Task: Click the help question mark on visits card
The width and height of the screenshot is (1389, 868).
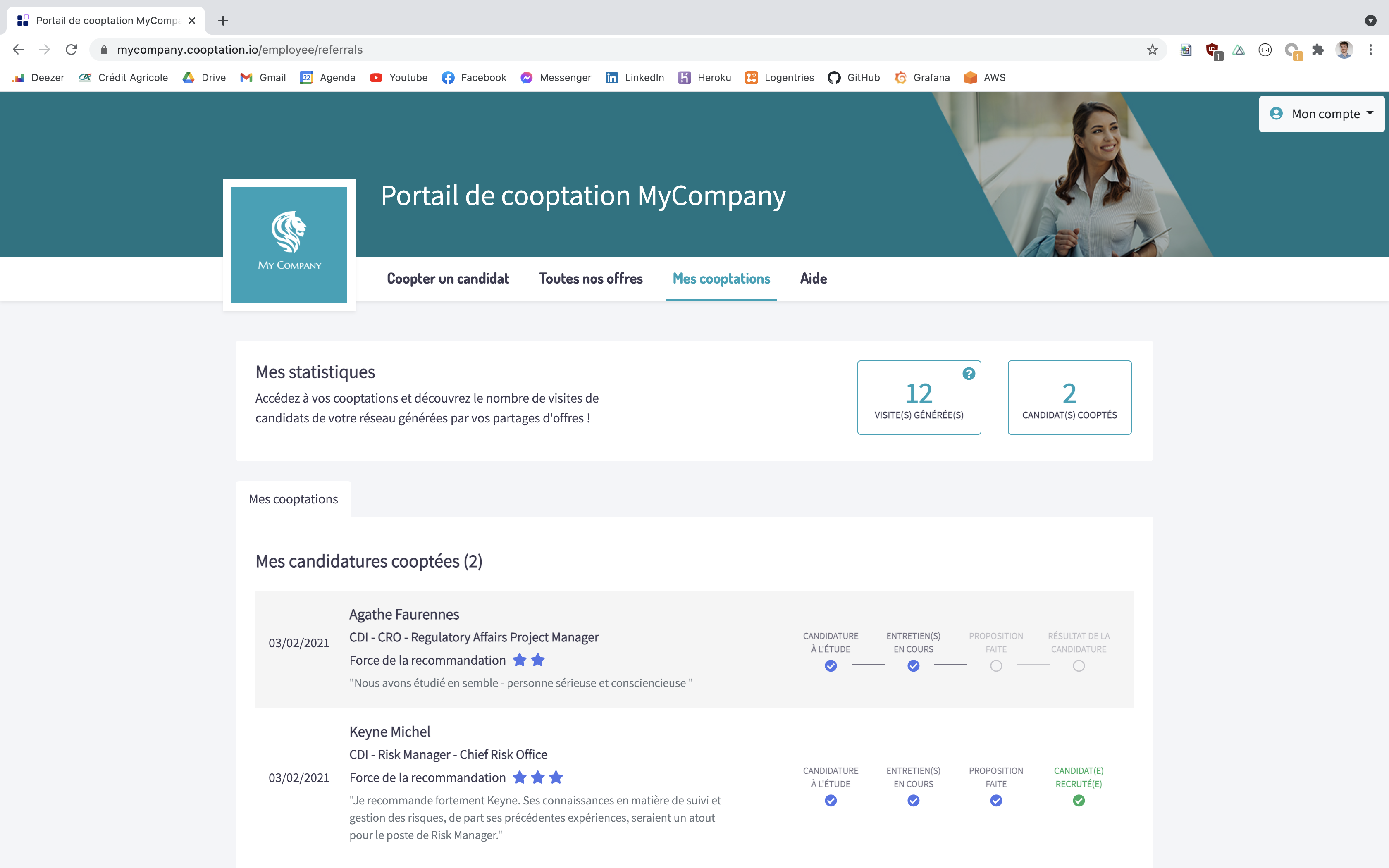Action: tap(968, 374)
